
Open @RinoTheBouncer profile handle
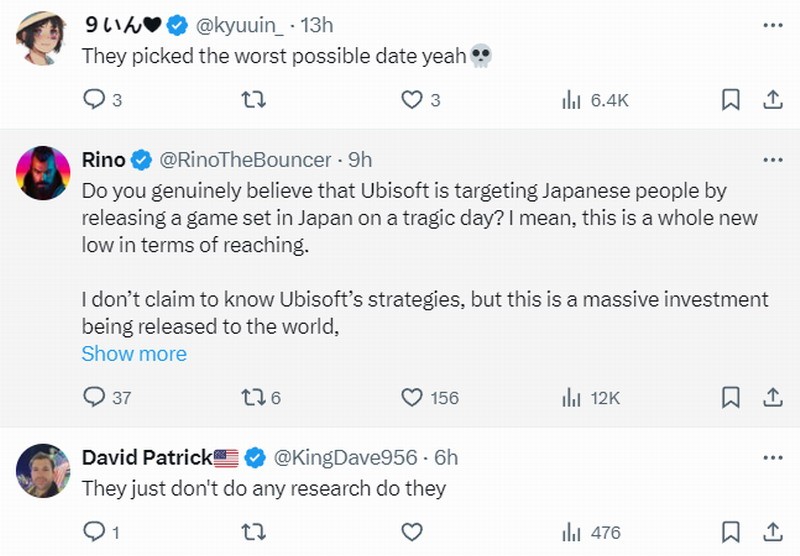(245, 160)
